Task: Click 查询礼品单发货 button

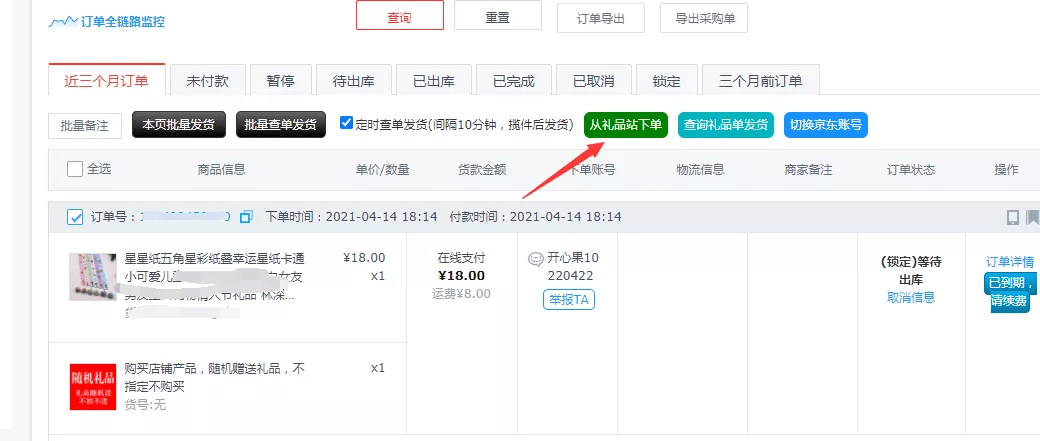Action: coord(726,125)
